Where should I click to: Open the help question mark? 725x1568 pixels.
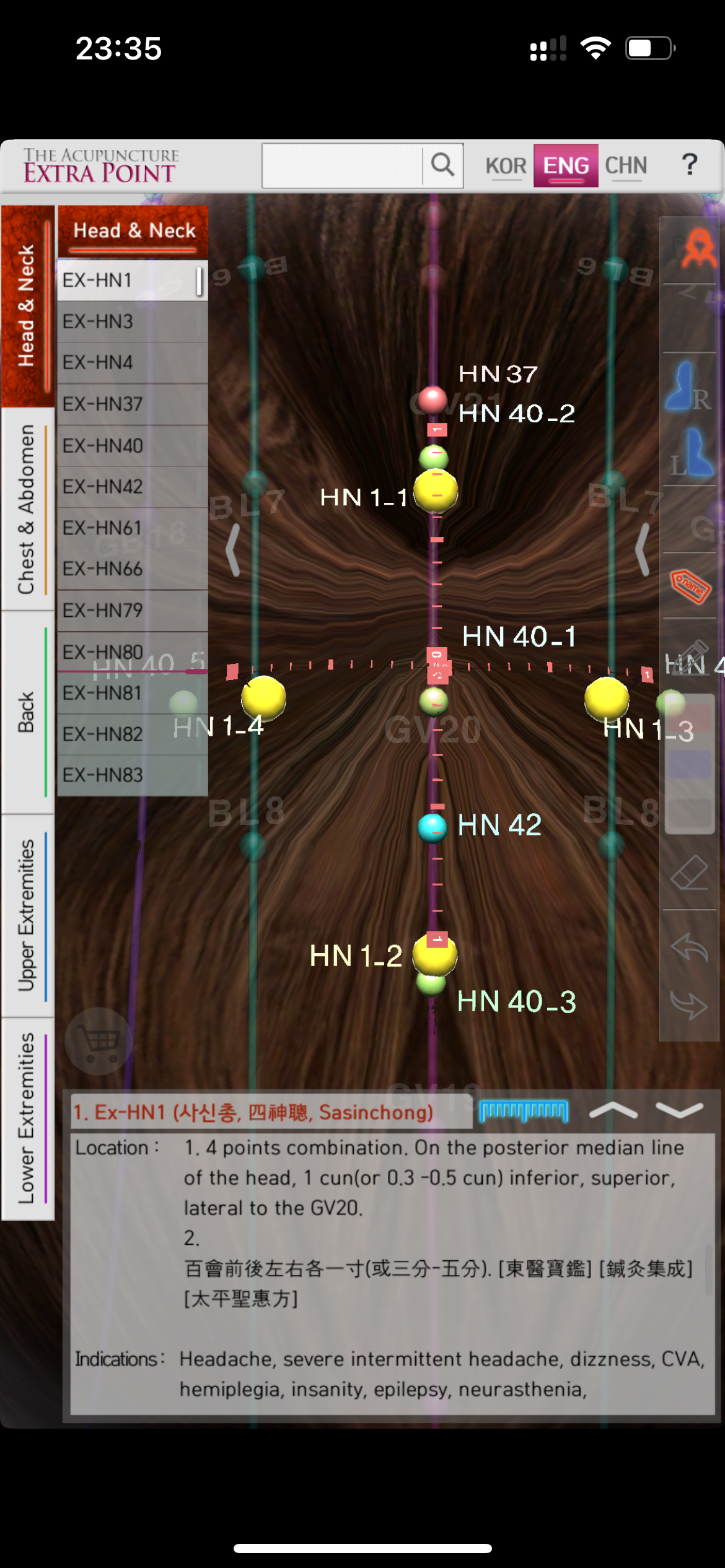[689, 165]
